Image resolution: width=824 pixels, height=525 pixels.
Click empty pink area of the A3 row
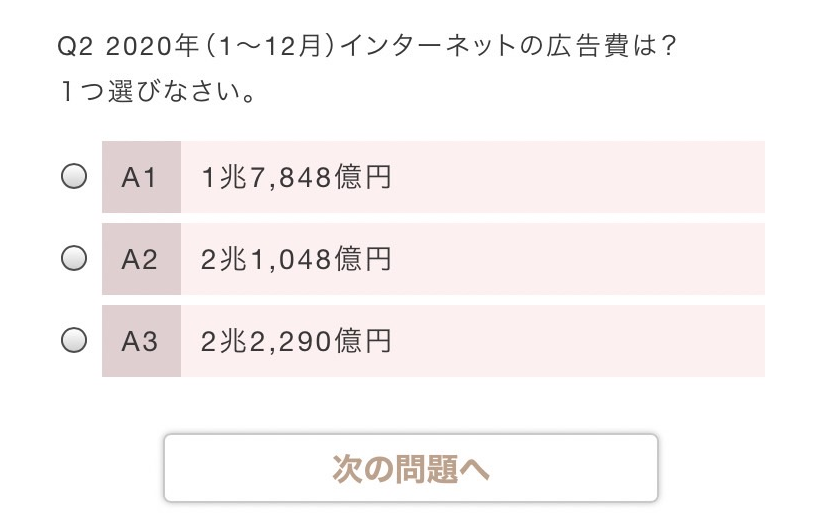click(x=580, y=342)
